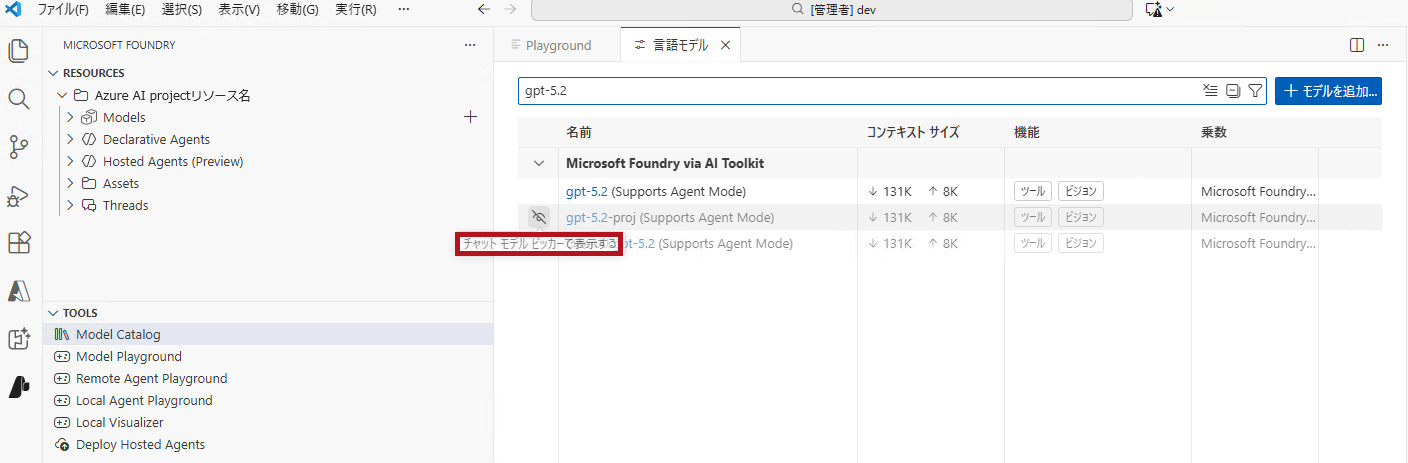Open the 選択(S) menu

click(182, 9)
